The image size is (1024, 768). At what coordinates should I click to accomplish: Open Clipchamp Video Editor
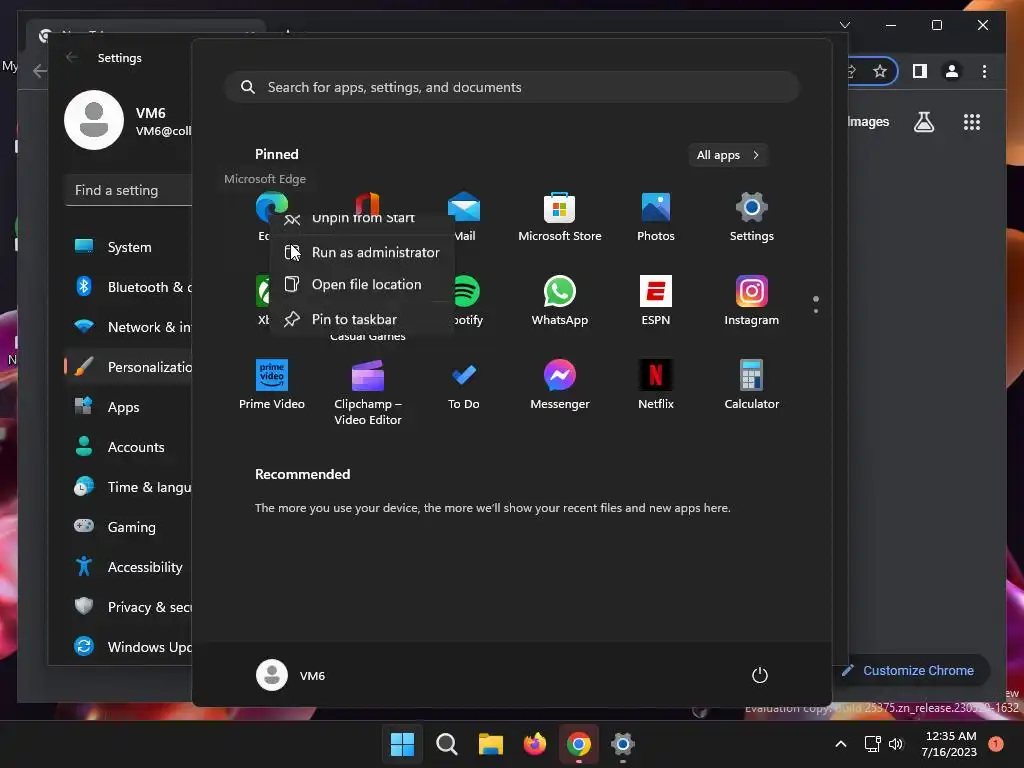click(x=368, y=392)
